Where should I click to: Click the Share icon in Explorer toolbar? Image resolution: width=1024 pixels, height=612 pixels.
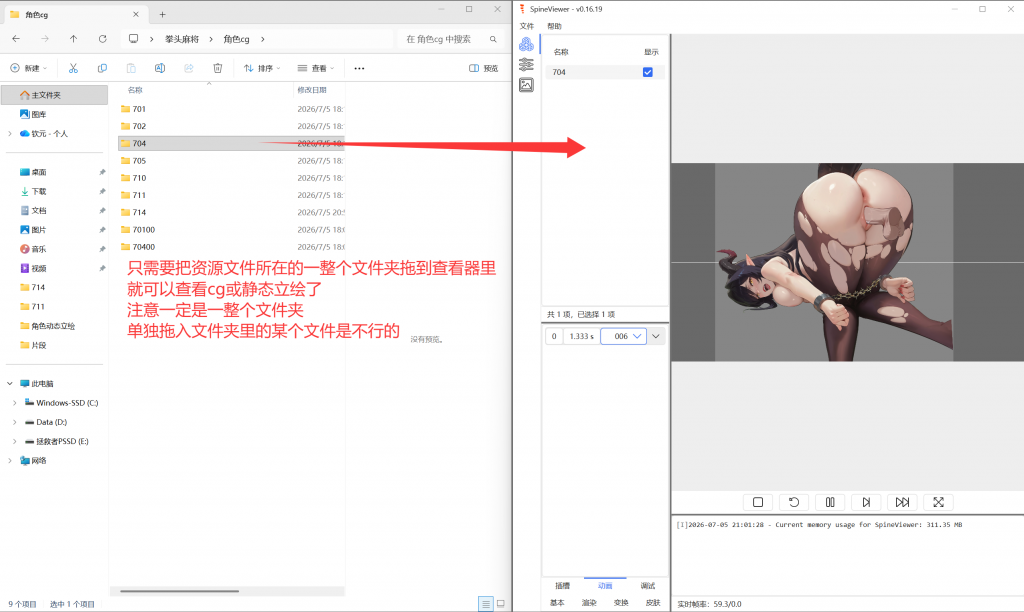click(x=189, y=68)
